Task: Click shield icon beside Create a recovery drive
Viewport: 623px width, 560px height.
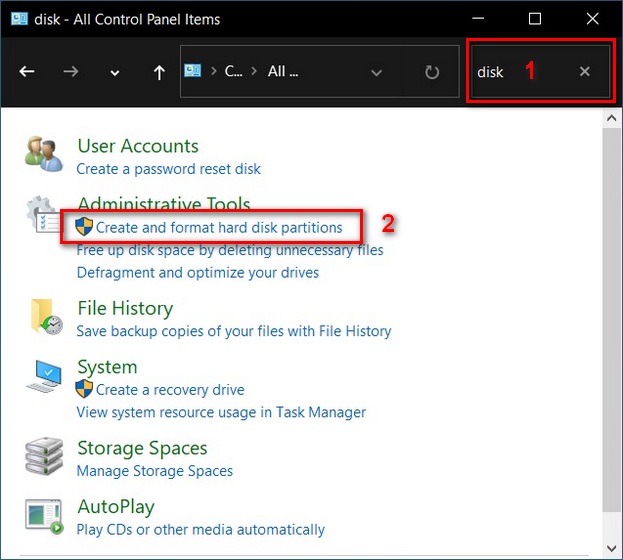Action: pyautogui.click(x=84, y=389)
